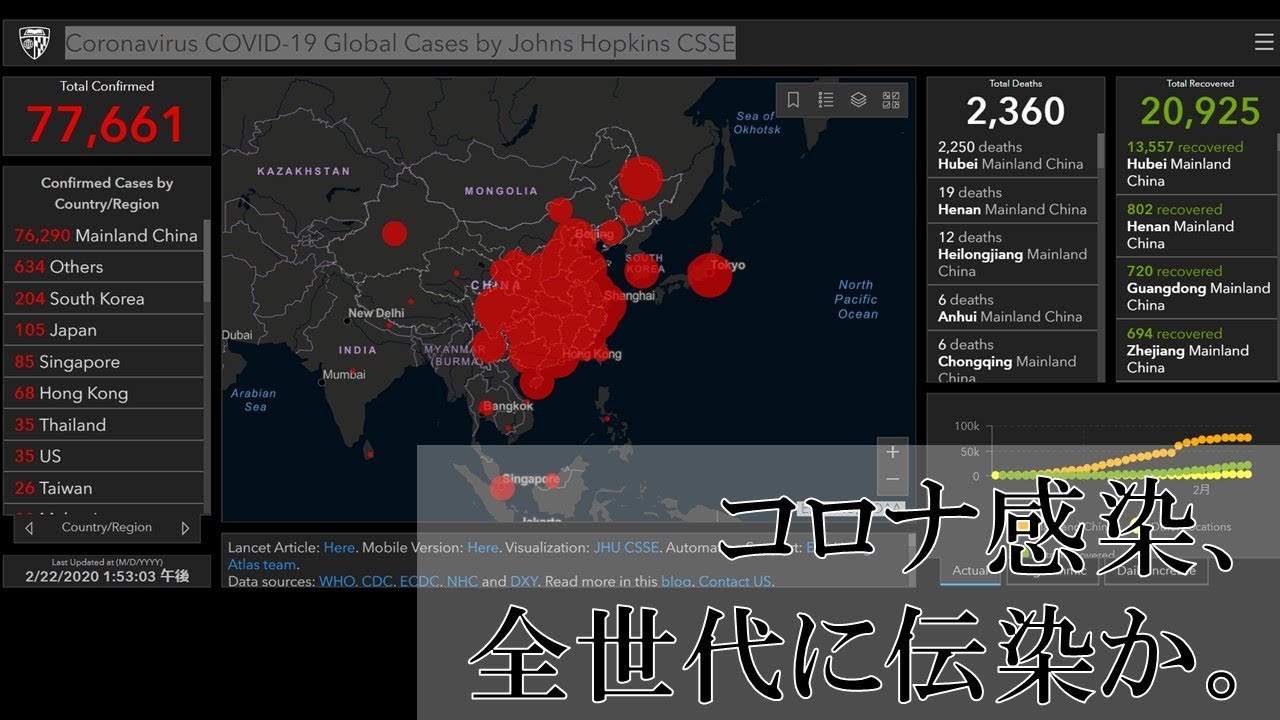Click the Total Confirmed 77,661 figure
Image resolution: width=1280 pixels, height=720 pixels.
coord(106,125)
